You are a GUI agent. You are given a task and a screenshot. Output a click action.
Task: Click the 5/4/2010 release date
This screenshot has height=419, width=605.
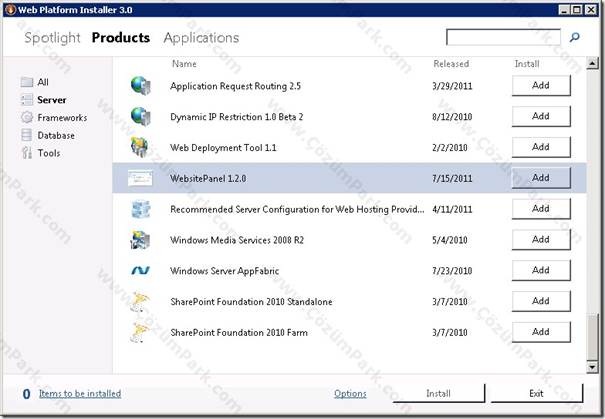click(450, 240)
